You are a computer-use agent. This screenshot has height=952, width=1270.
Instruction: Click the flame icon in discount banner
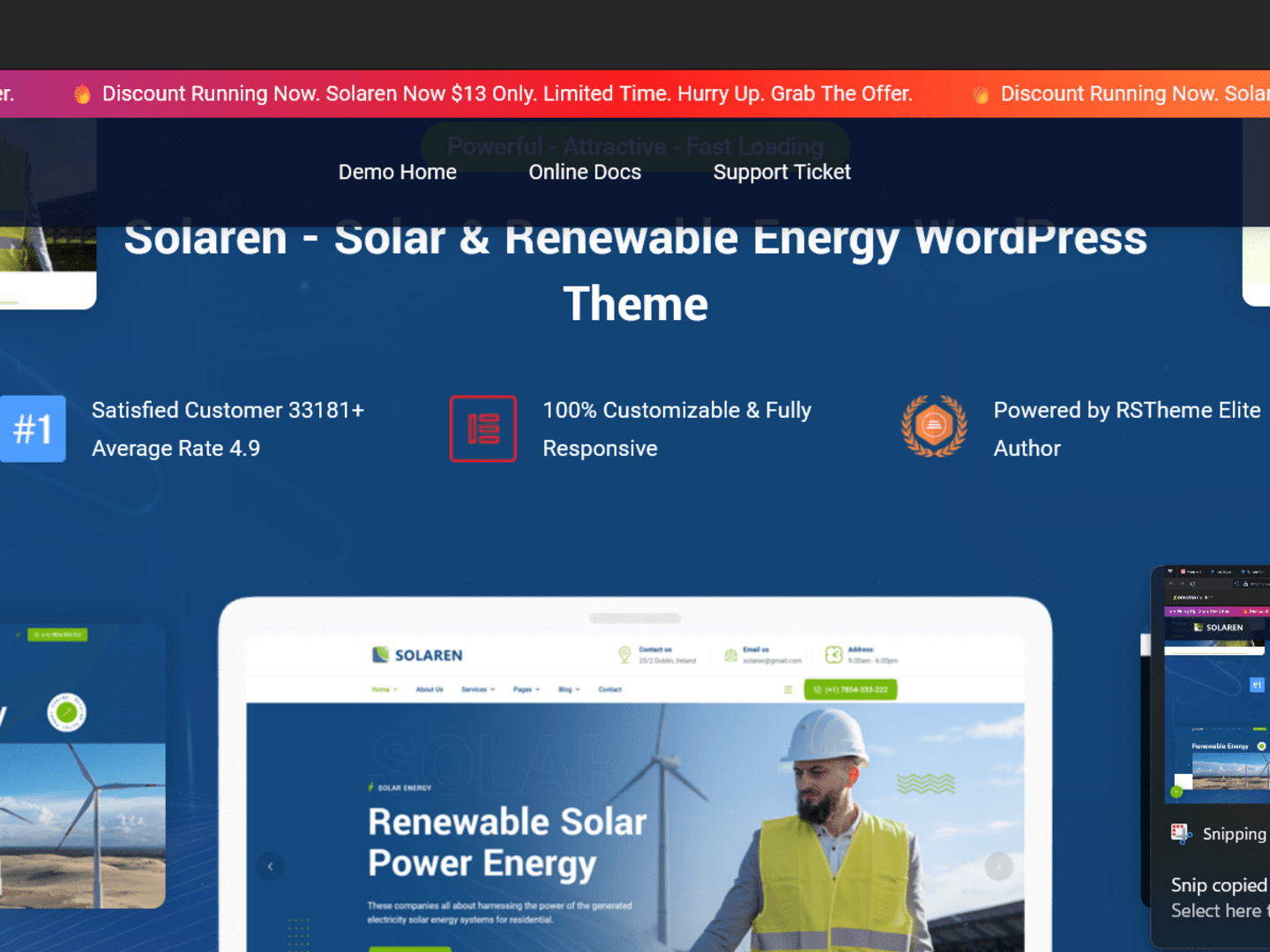pyautogui.click(x=82, y=93)
